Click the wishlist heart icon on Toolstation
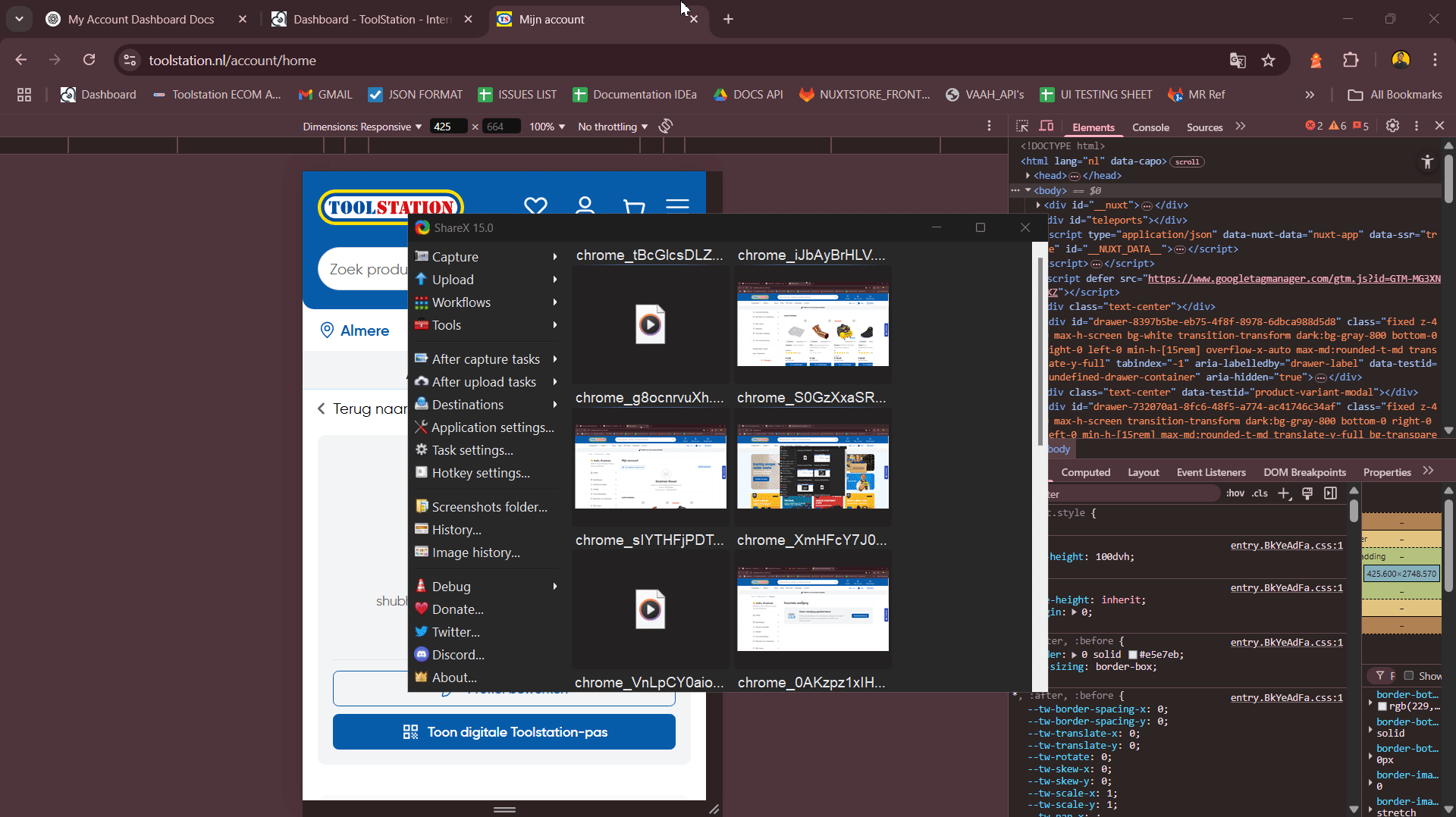 click(x=535, y=205)
